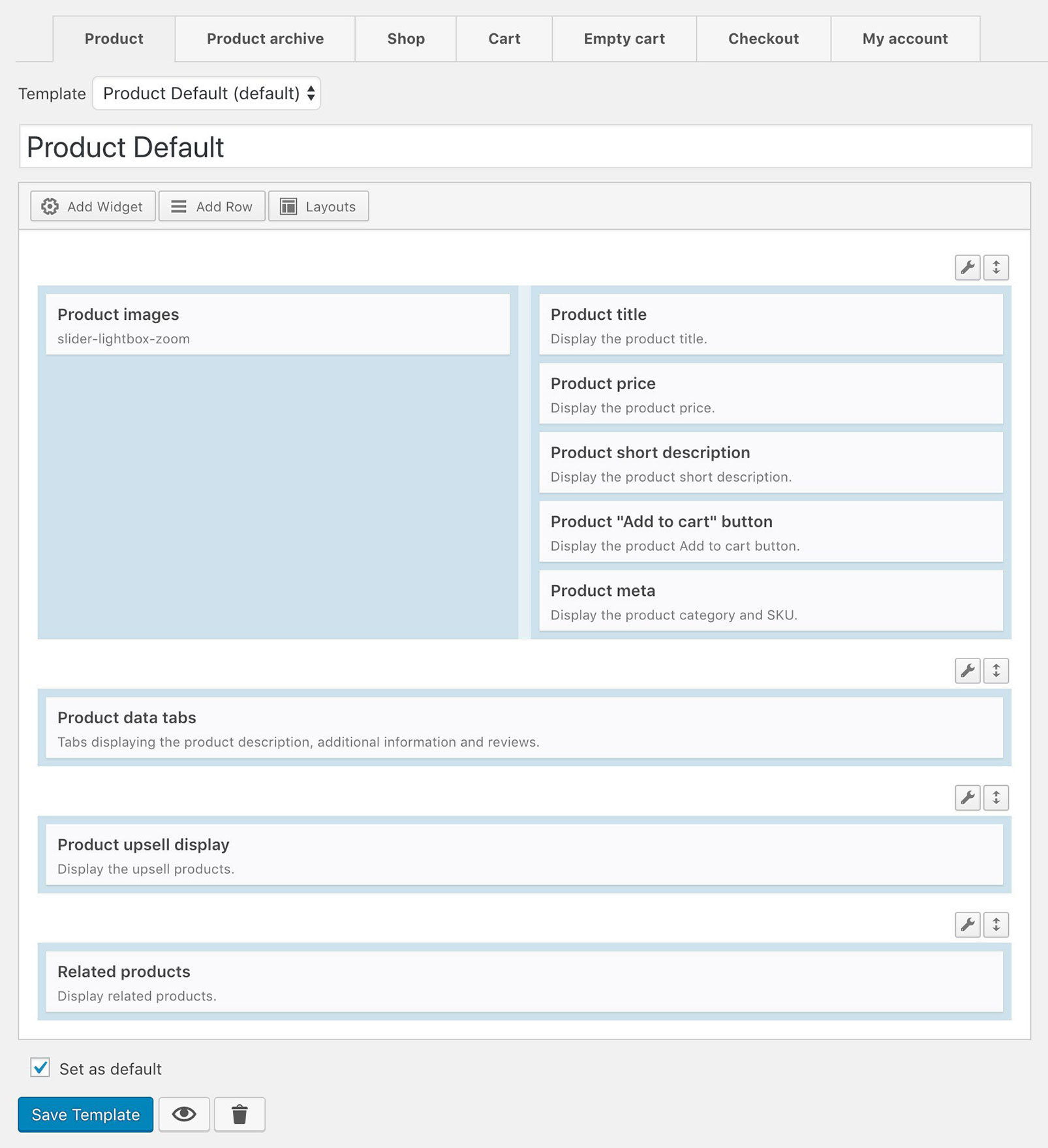This screenshot has height=1148, width=1048.
Task: Click the Add Row icon
Action: coord(177,206)
